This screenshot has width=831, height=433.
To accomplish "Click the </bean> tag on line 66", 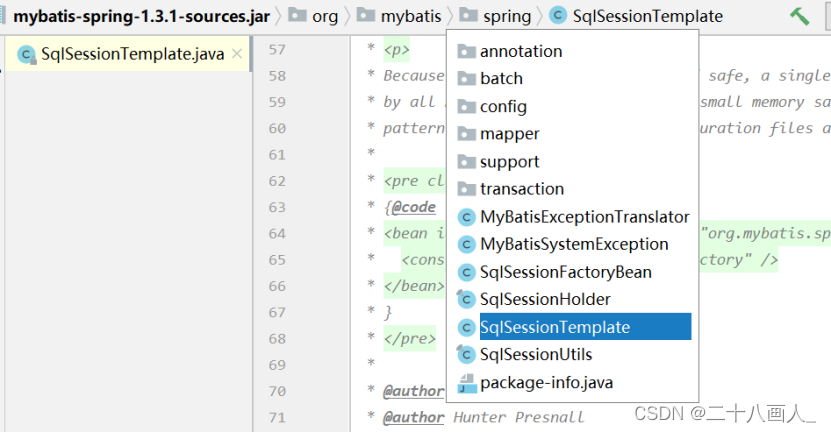I will point(414,286).
